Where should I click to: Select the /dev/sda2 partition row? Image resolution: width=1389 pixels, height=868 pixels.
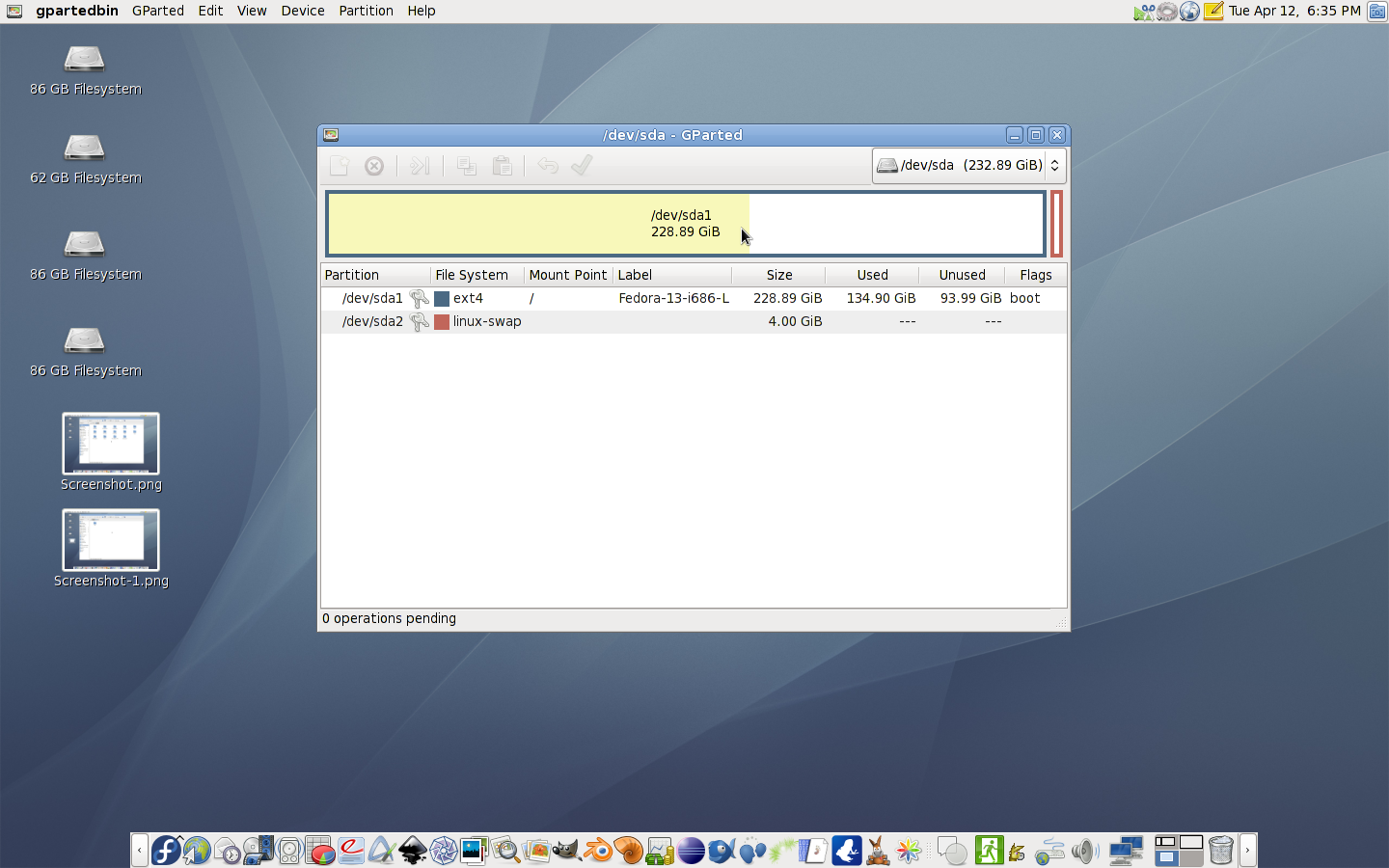(x=694, y=321)
